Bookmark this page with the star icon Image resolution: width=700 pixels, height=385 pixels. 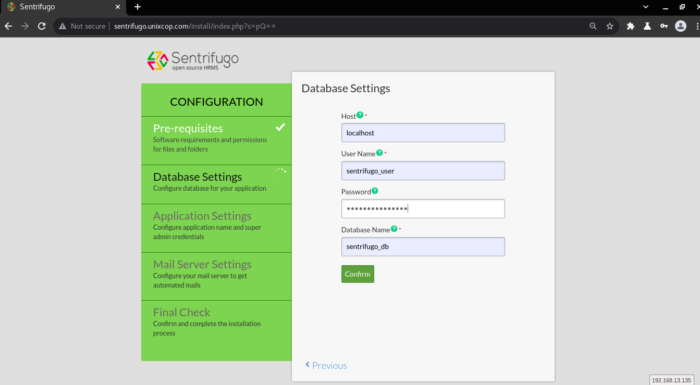click(x=610, y=26)
